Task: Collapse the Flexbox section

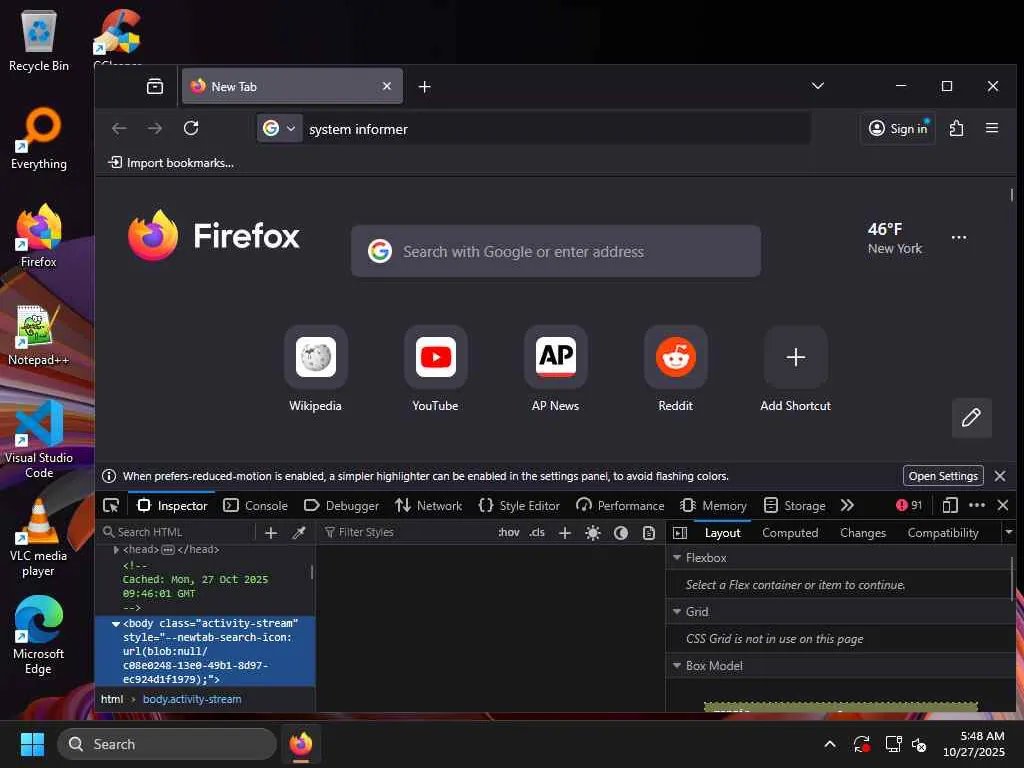Action: (677, 558)
